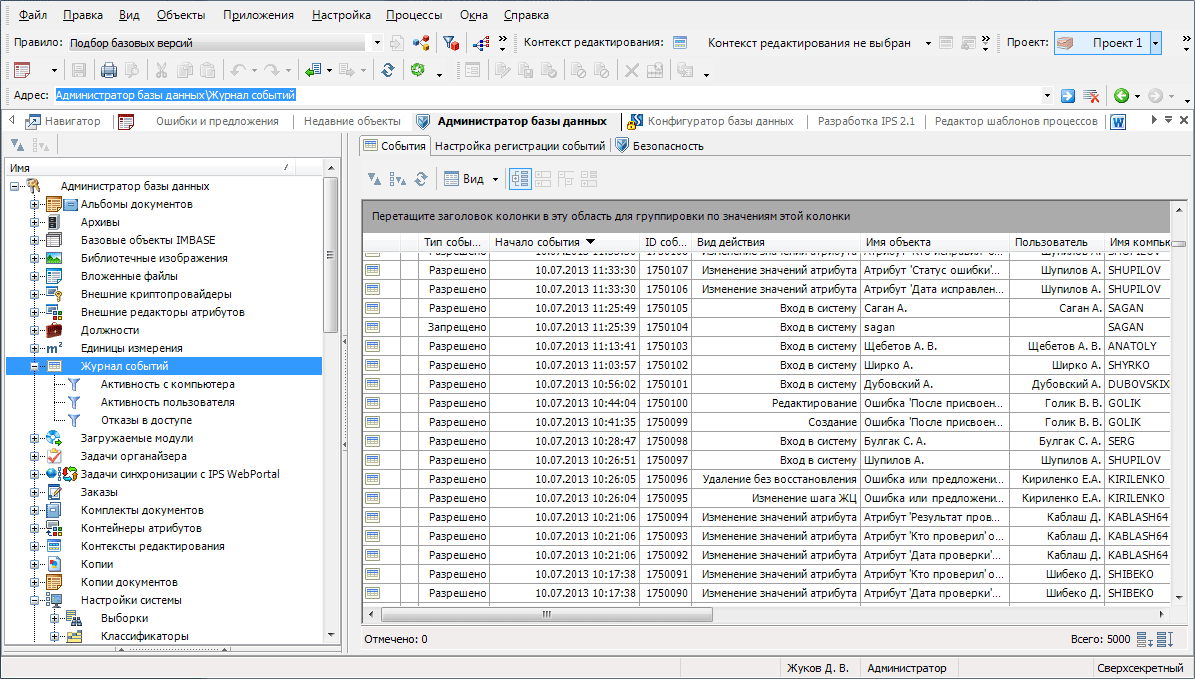Click the red cube filter icon
Image resolution: width=1195 pixels, height=679 pixels.
point(451,43)
